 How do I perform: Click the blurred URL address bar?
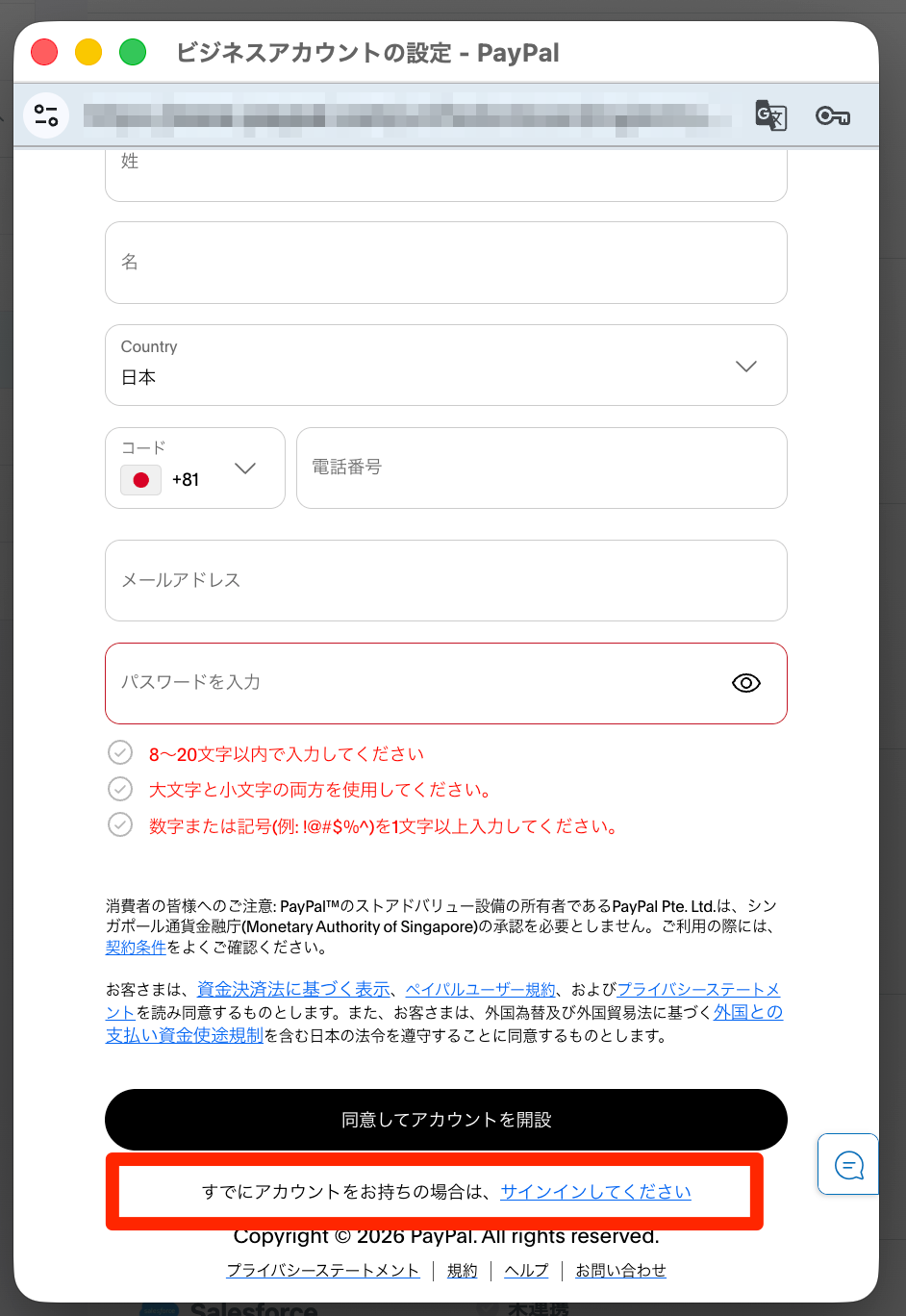click(x=407, y=115)
